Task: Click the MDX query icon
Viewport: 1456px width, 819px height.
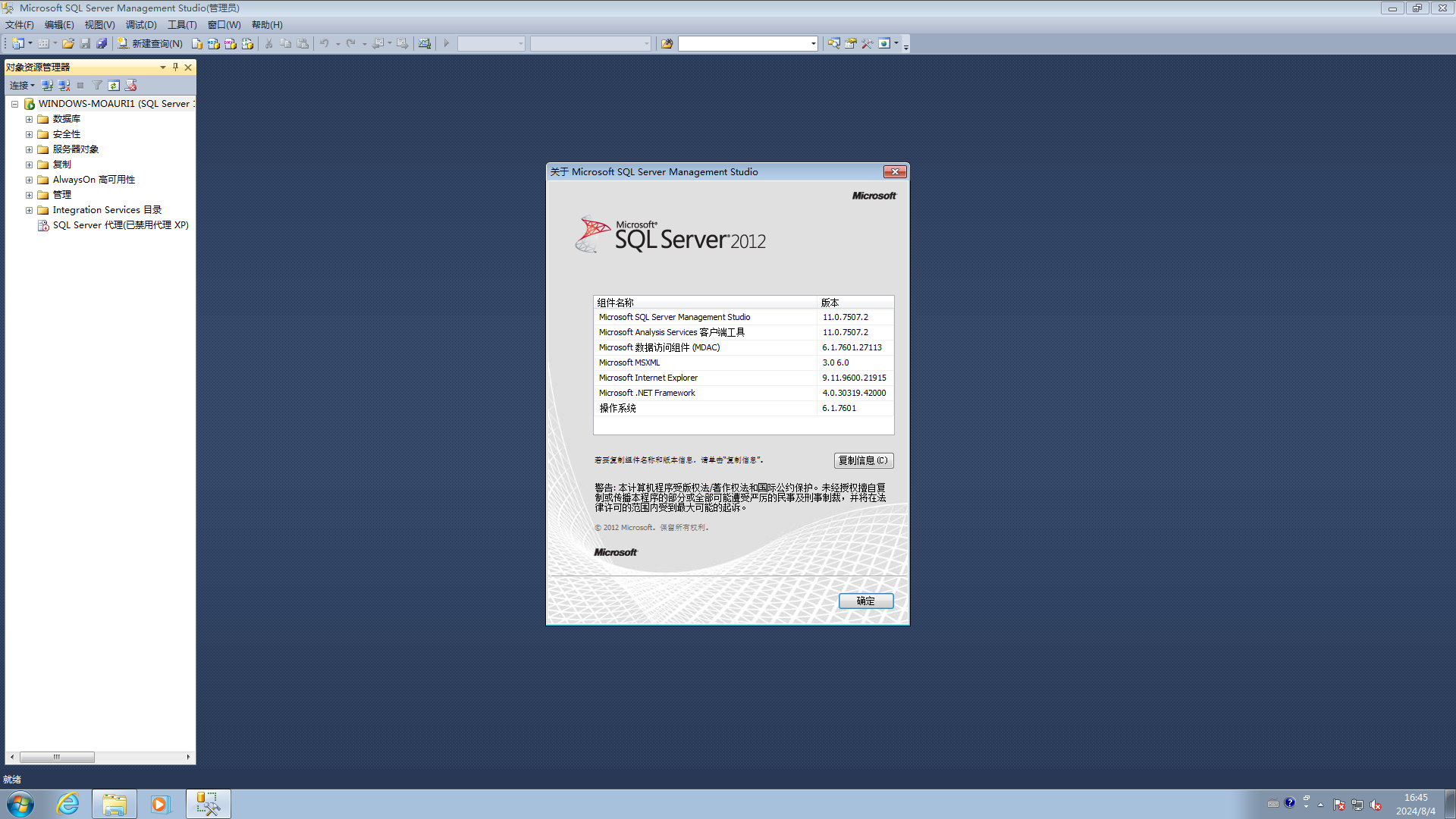Action: coord(214,44)
